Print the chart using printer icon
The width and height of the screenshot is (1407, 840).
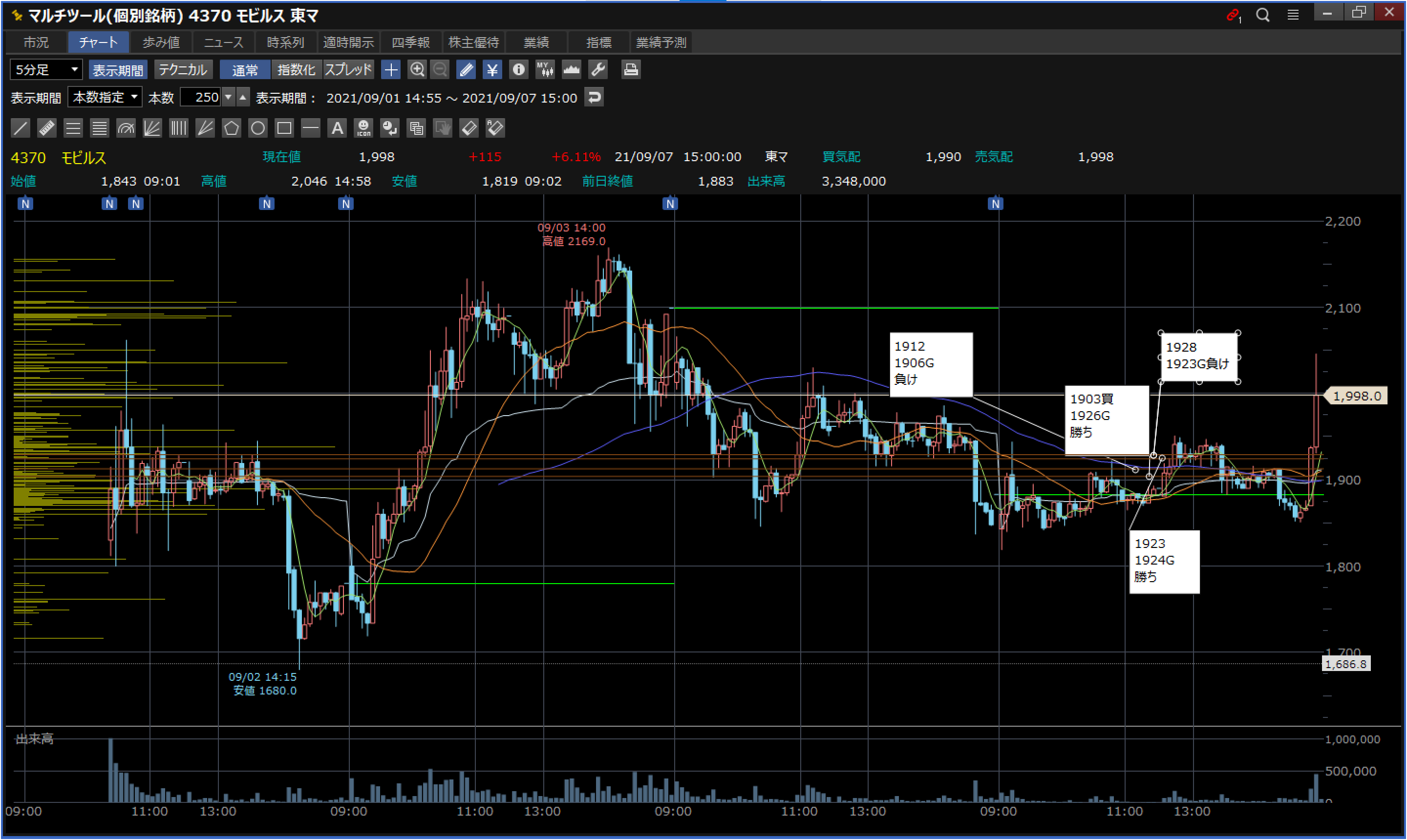click(x=630, y=70)
